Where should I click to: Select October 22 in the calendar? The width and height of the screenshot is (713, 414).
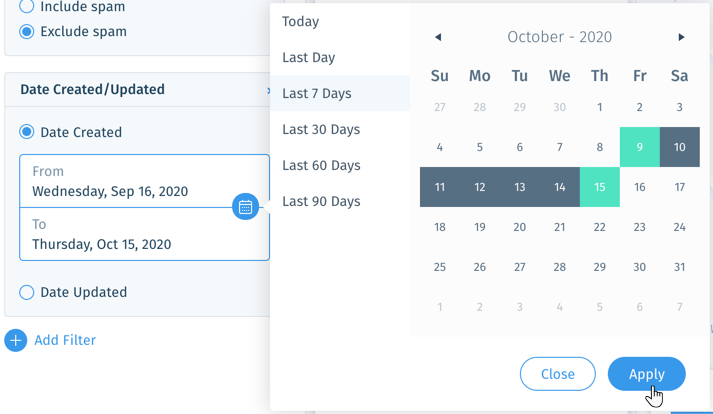(599, 227)
